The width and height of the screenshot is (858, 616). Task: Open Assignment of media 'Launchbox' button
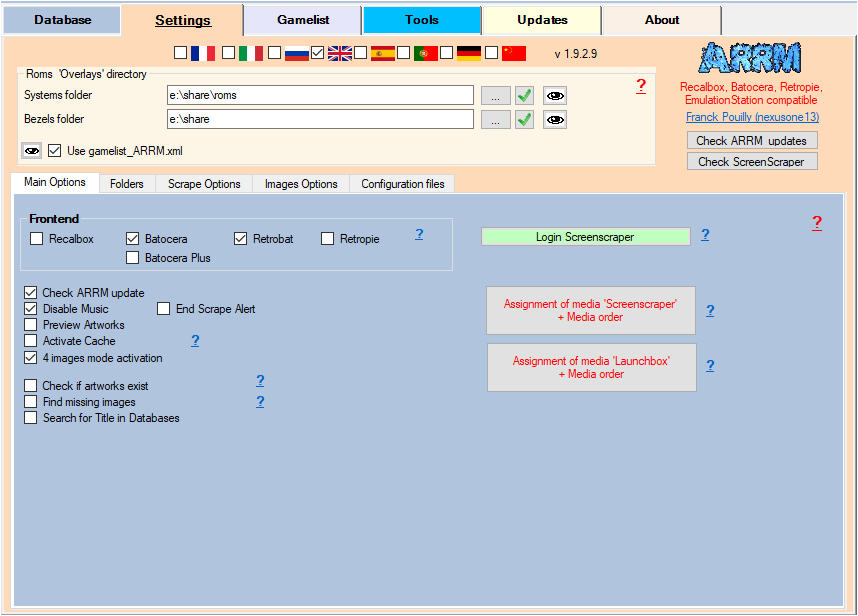pos(590,367)
